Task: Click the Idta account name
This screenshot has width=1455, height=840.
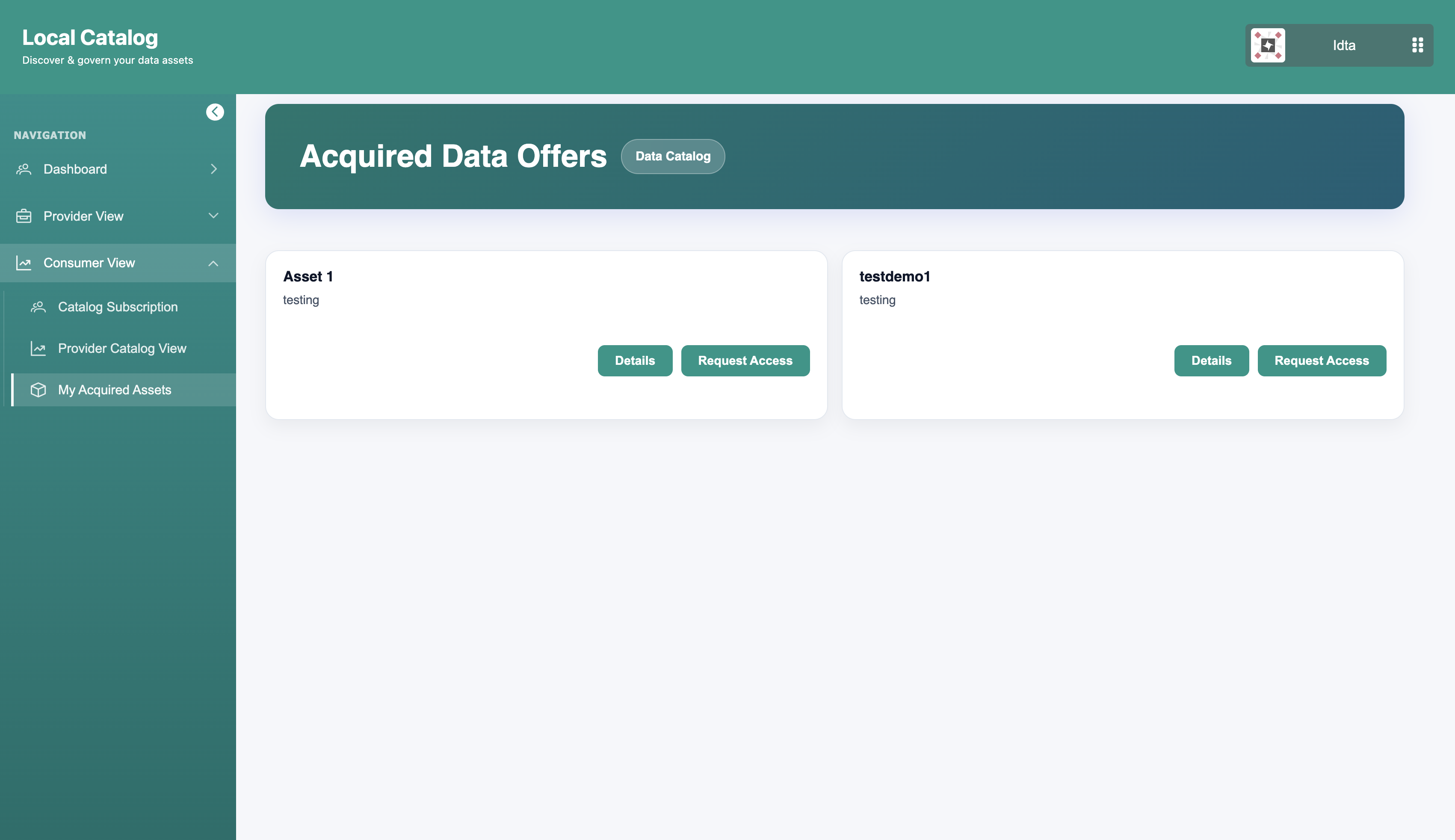Action: click(x=1344, y=46)
